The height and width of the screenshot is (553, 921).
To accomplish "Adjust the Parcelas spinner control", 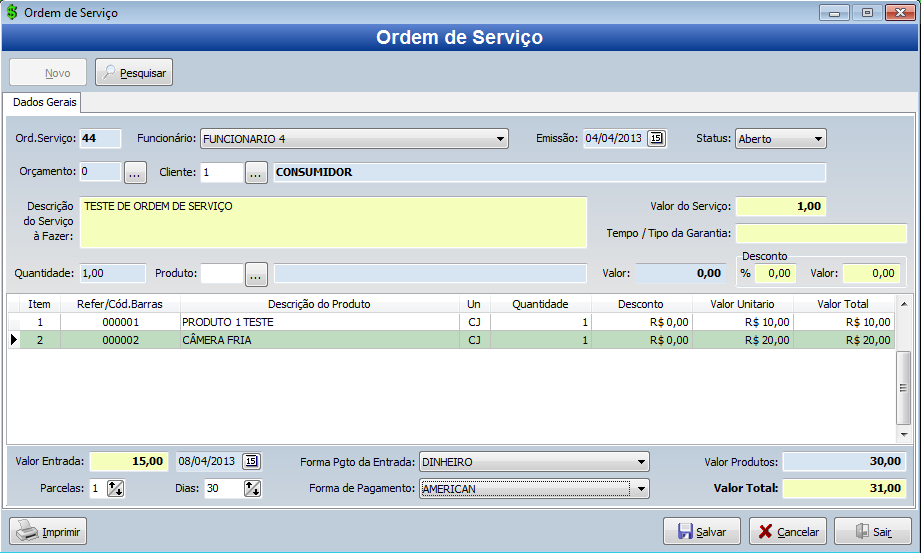I will (115, 489).
